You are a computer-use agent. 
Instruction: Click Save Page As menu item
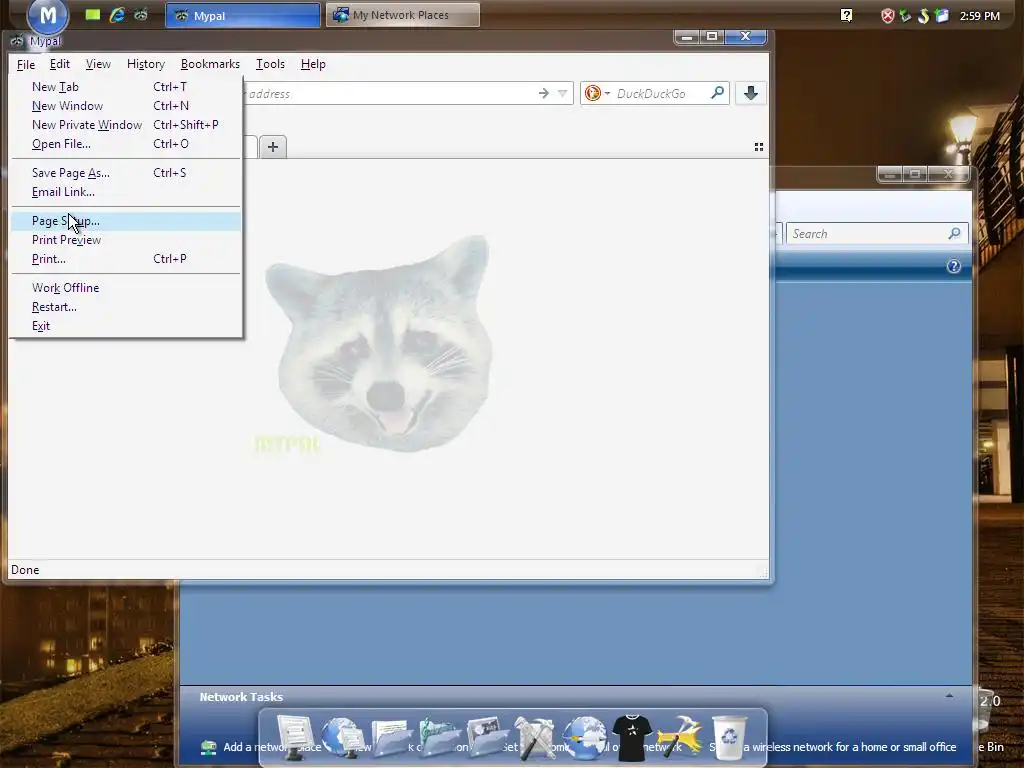click(126, 172)
